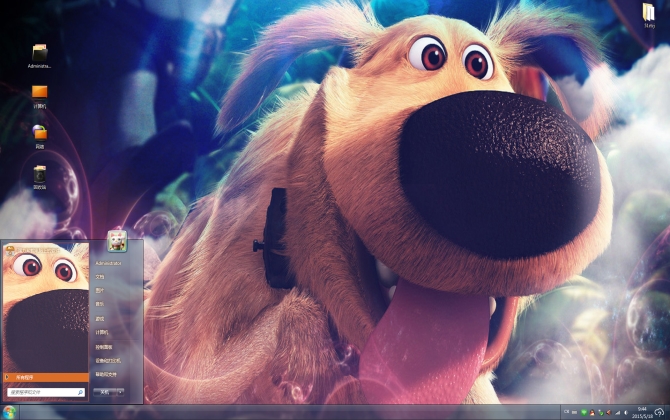Viewport: 670px width, 420px height.
Task: Open 帮助和支持 (Help and Support) entry
Action: (106, 374)
